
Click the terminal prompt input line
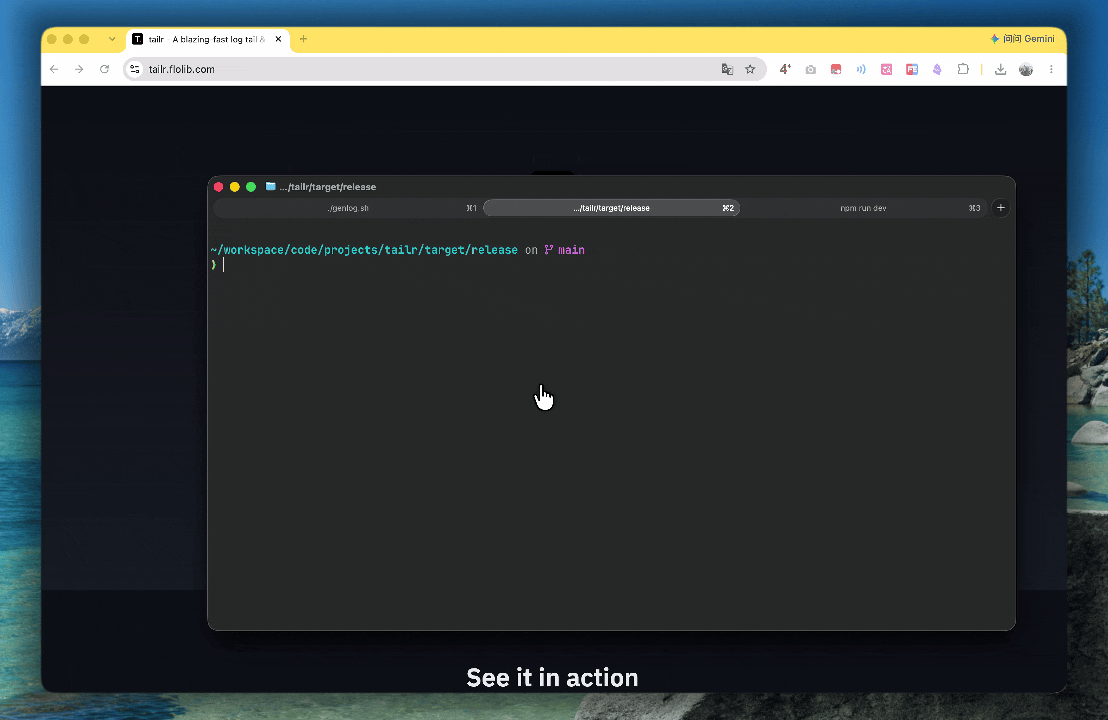point(611,265)
